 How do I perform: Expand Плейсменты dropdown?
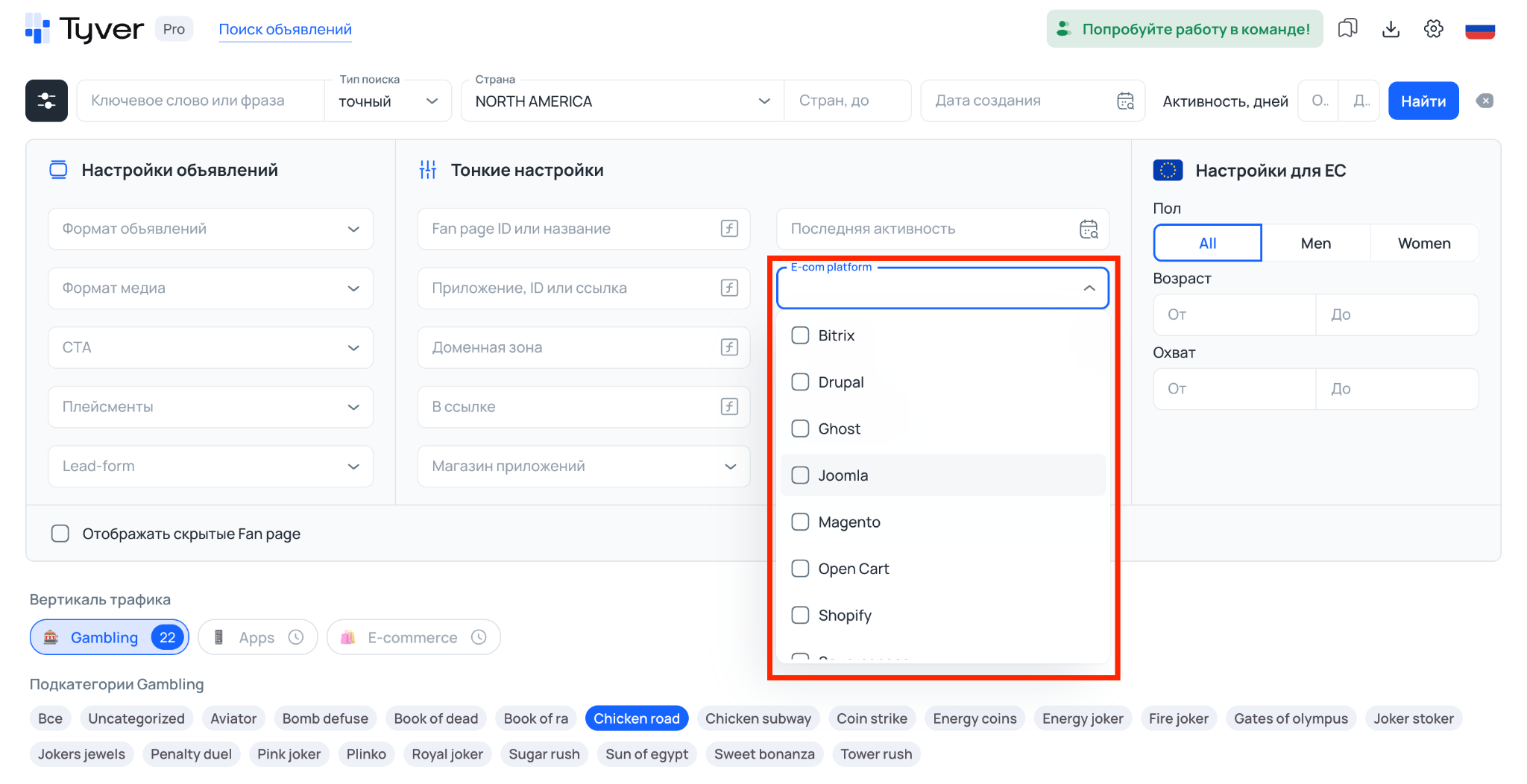[210, 406]
